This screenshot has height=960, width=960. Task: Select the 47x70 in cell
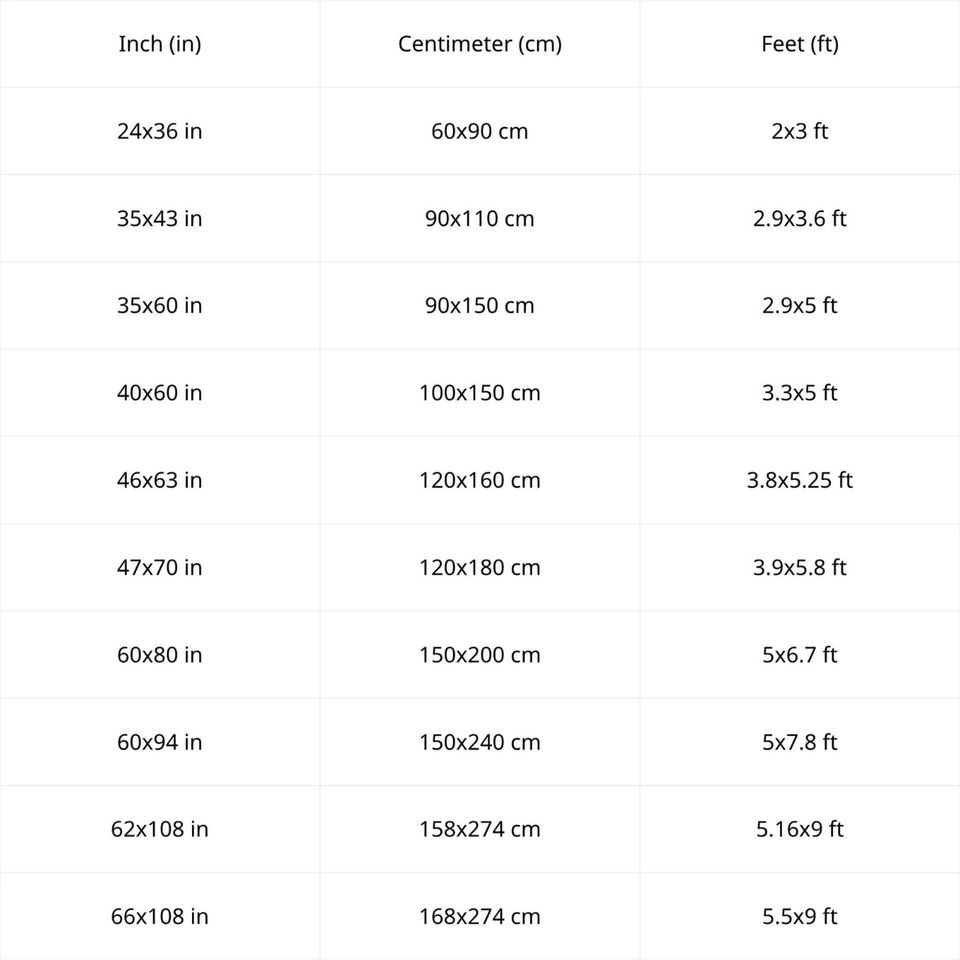[x=160, y=567]
